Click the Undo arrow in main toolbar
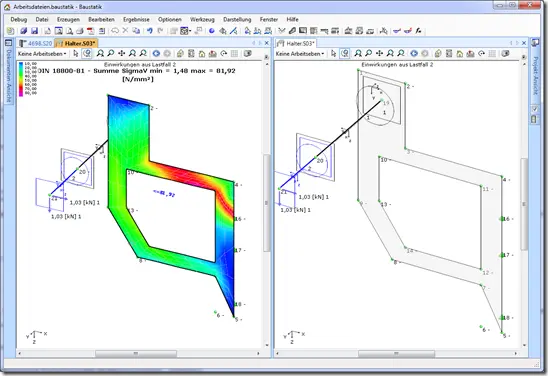548x376 pixels. (150, 31)
